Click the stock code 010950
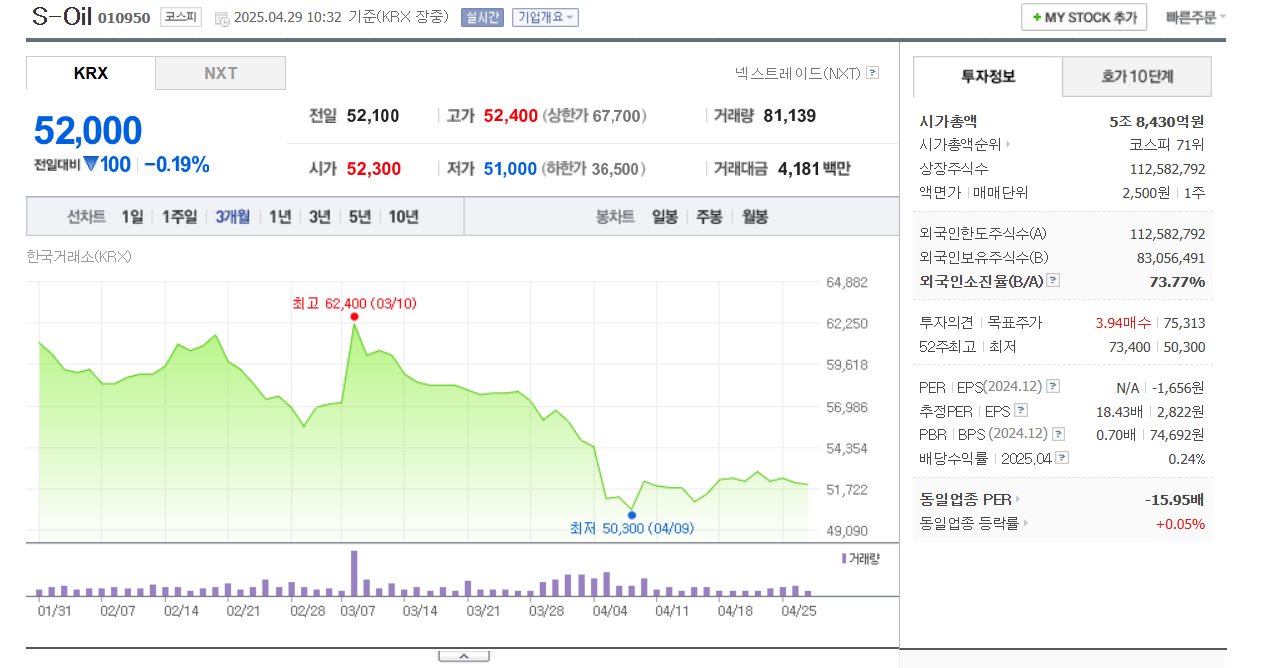The width and height of the screenshot is (1270, 668). (x=124, y=18)
